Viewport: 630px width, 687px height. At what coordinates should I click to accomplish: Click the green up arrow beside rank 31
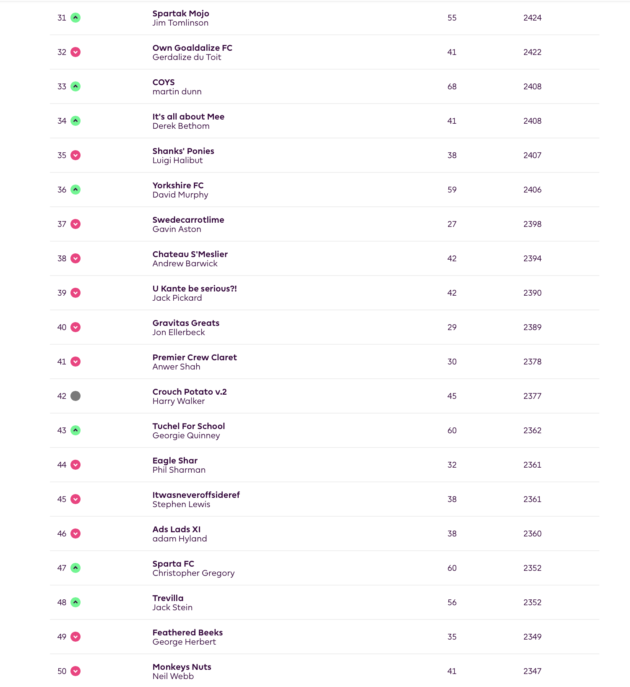pyautogui.click(x=75, y=18)
